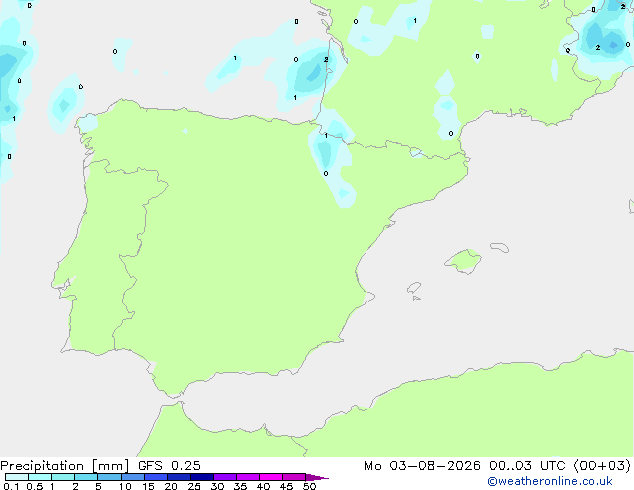Screen dimensions: 634x490
Task: Click the purple arrow past 50 mm
Action: pos(317,477)
